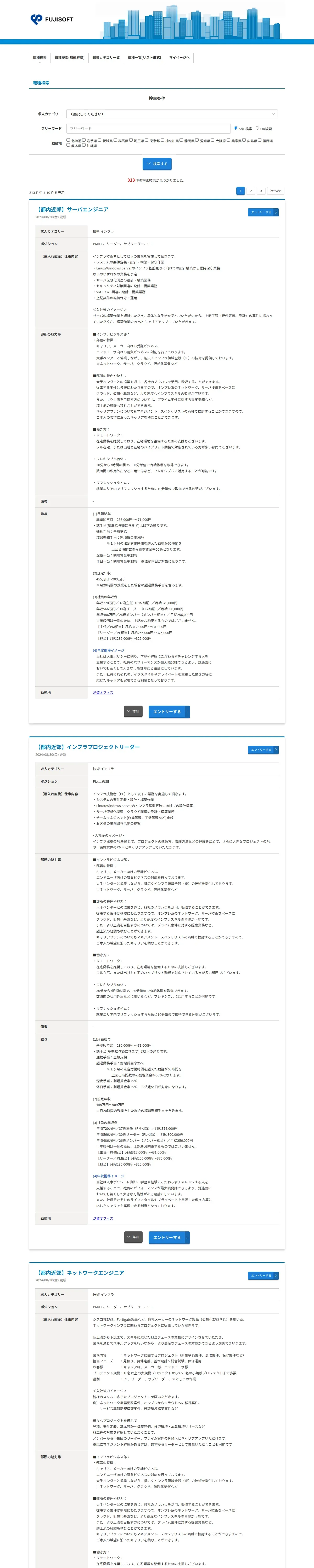Click the 検索する button
Viewport: 314px width, 1568px height.
[157, 164]
